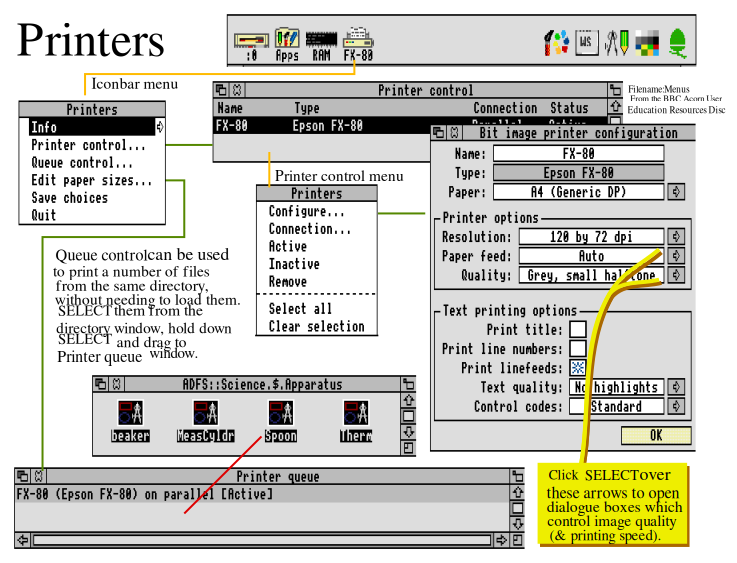Choose Quit from Printers menu

[x=92, y=215]
